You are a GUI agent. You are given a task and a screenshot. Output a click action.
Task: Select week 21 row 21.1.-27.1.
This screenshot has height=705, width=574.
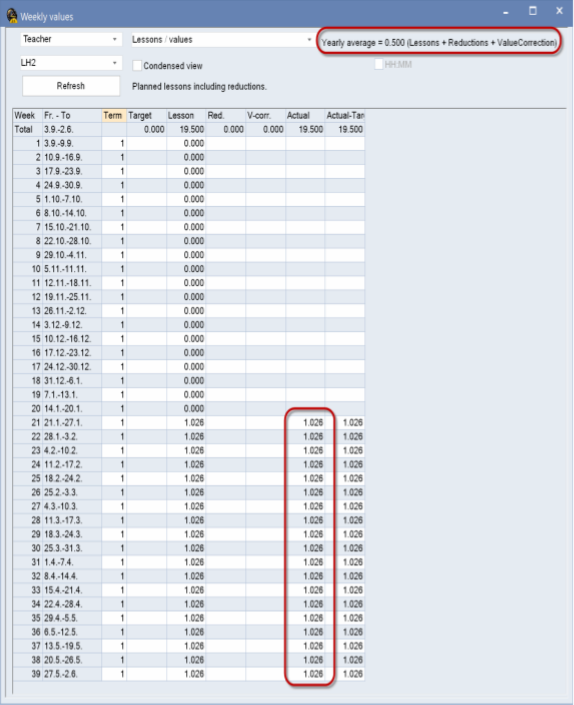click(x=188, y=423)
